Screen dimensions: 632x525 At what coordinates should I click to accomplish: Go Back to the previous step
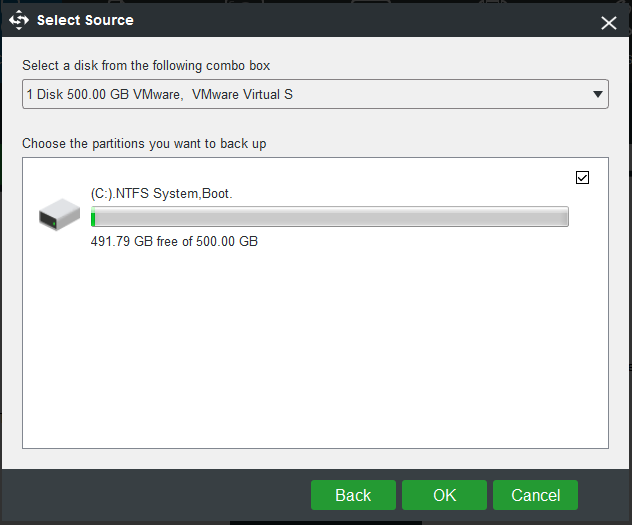(x=353, y=495)
